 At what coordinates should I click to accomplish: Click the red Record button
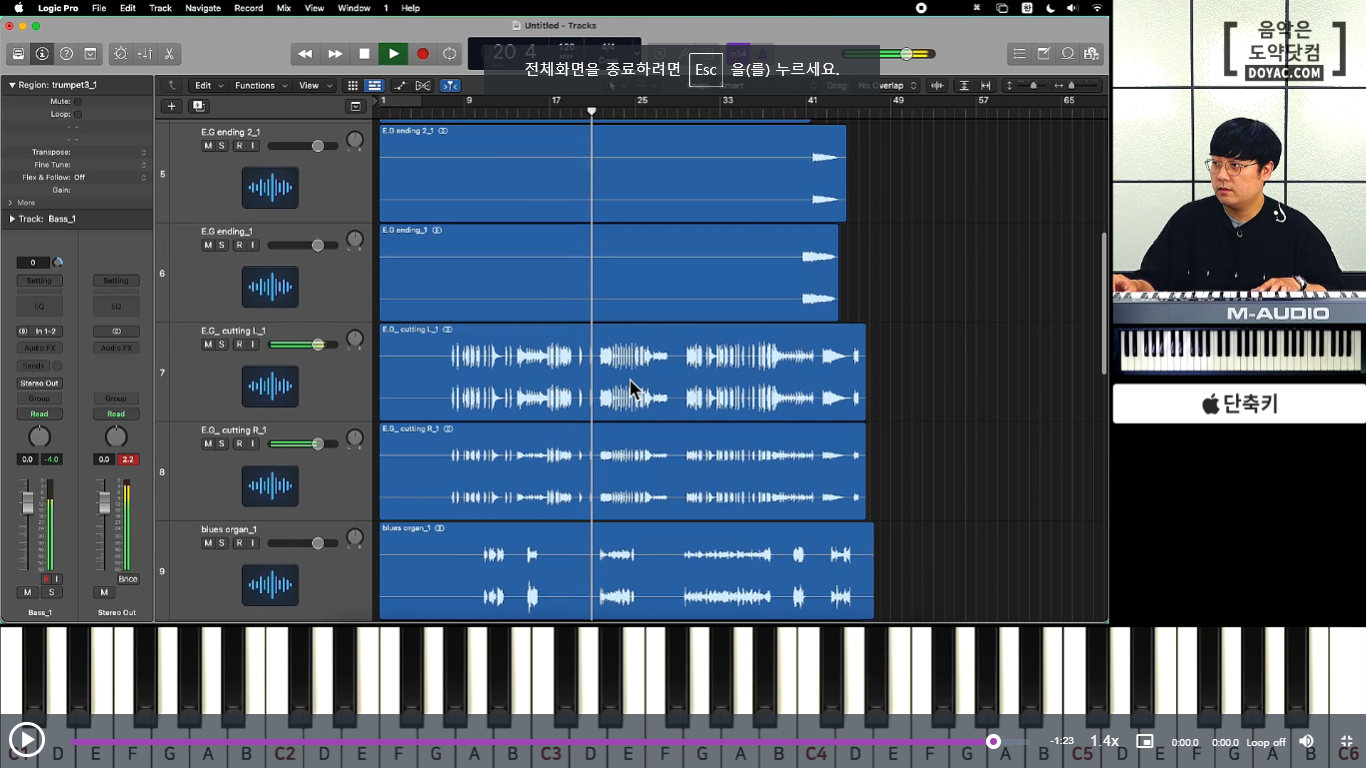pyautogui.click(x=422, y=54)
